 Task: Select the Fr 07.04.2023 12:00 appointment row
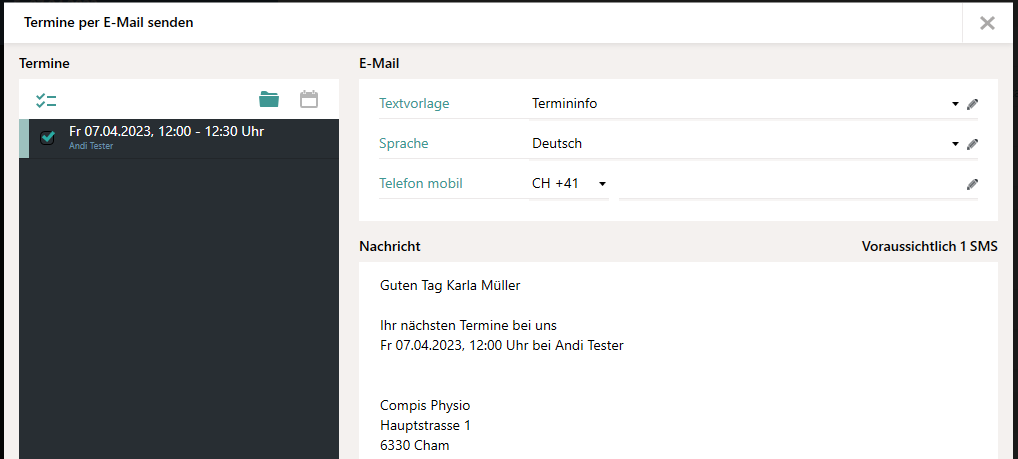coord(190,131)
